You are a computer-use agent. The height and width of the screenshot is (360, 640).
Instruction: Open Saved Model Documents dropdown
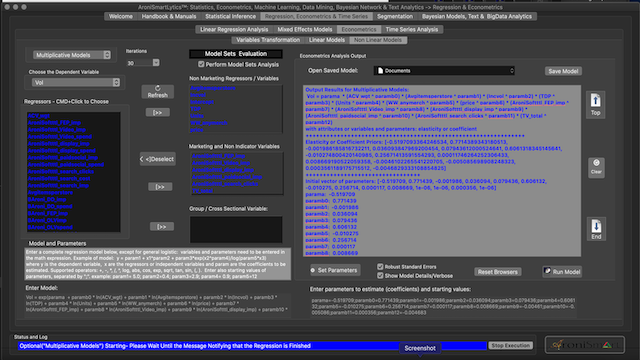pyautogui.click(x=444, y=71)
